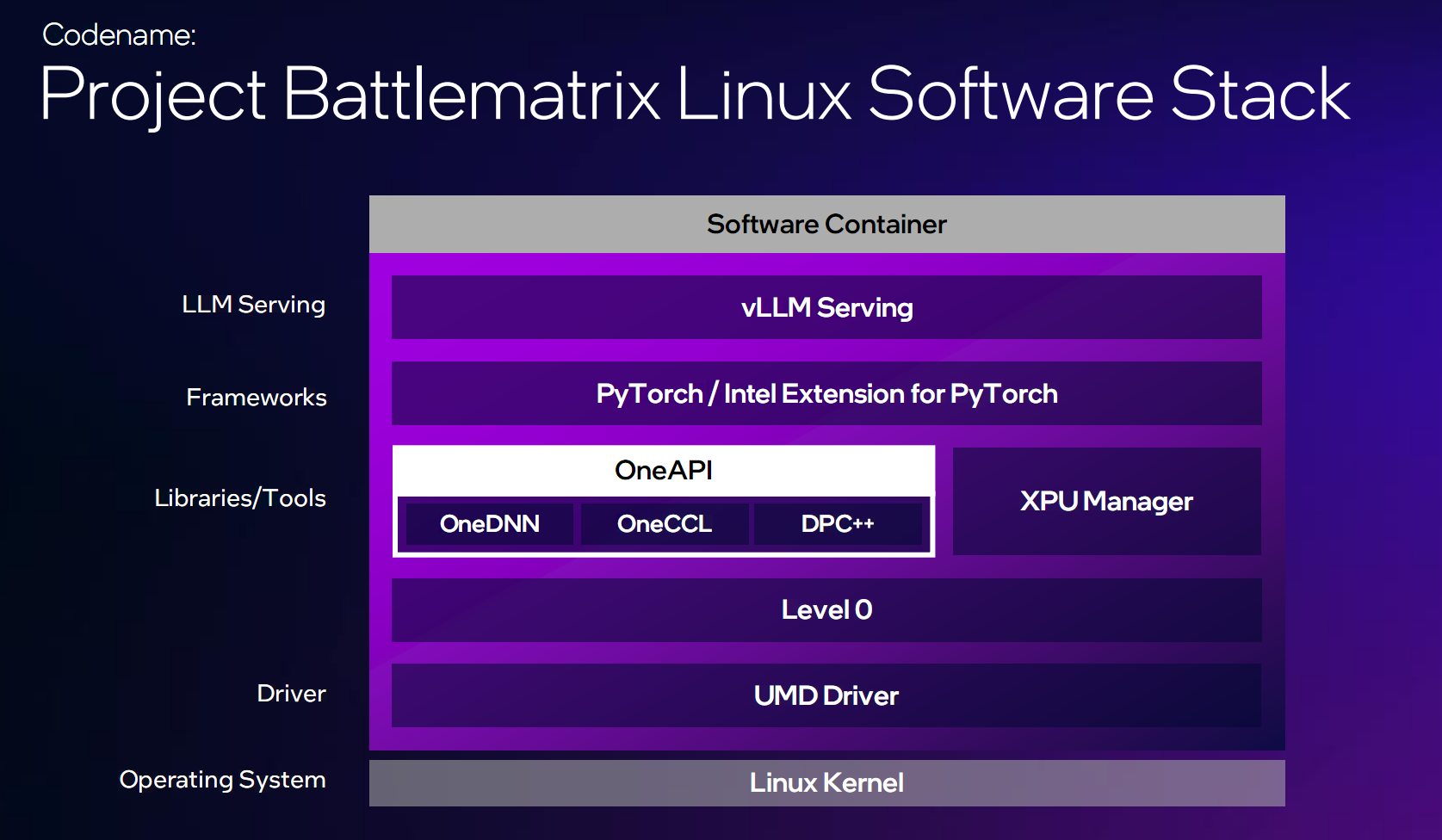Click the Linux Kernel bar
1442x840 pixels.
tap(826, 783)
